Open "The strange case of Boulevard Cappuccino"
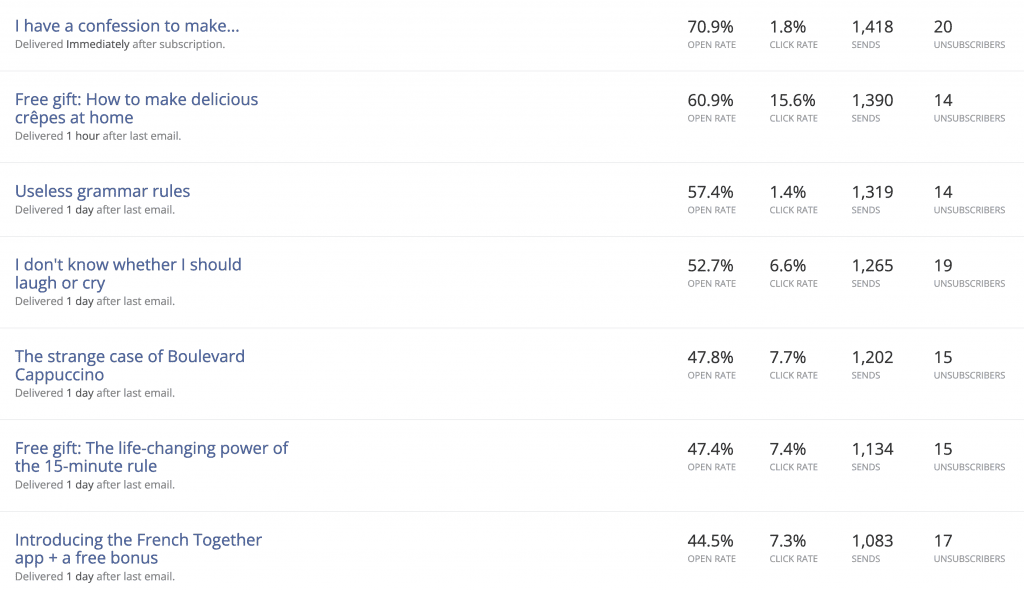The height and width of the screenshot is (590, 1024). pyautogui.click(x=130, y=365)
